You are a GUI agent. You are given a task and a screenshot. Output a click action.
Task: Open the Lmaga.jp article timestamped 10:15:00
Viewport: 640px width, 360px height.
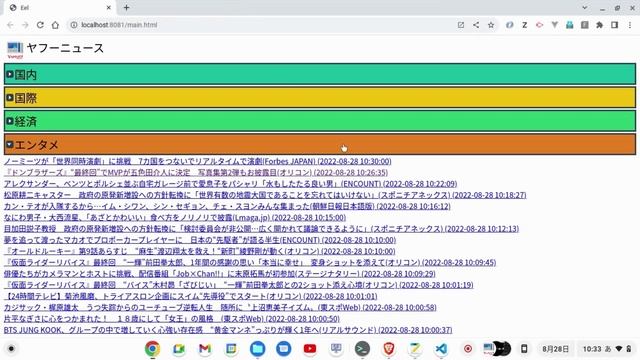pos(175,217)
